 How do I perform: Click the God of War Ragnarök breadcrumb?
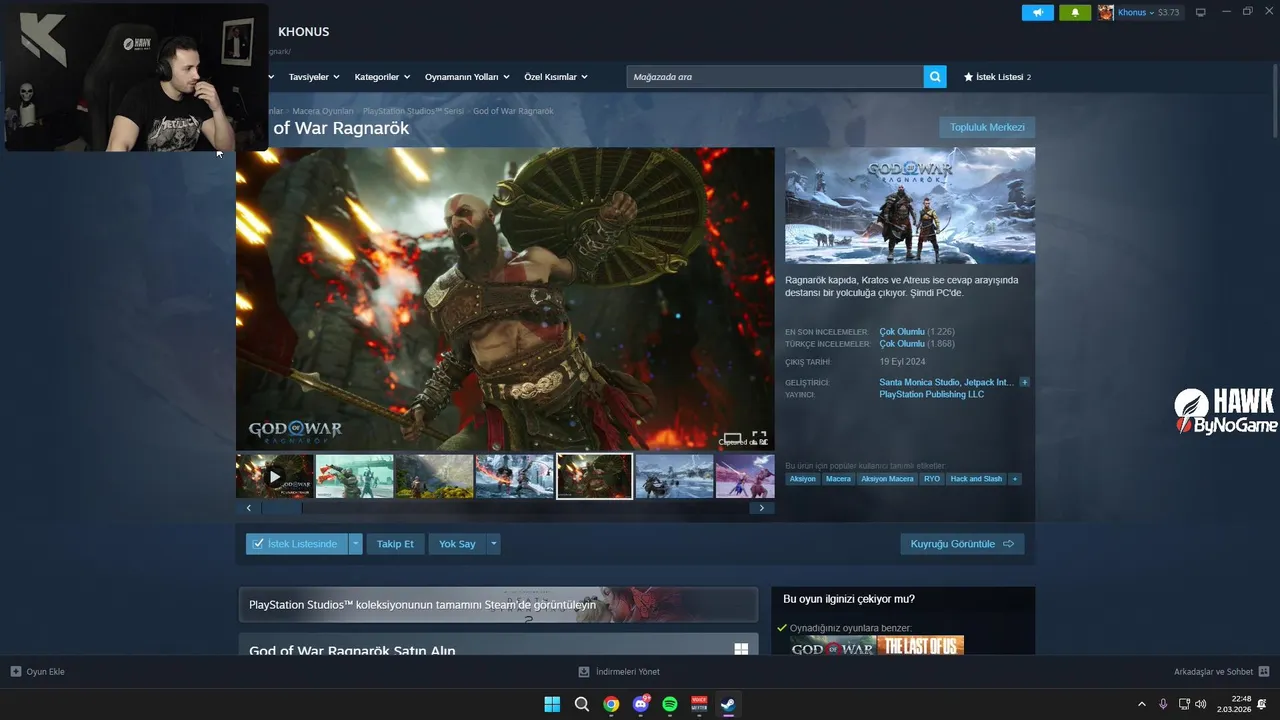513,111
